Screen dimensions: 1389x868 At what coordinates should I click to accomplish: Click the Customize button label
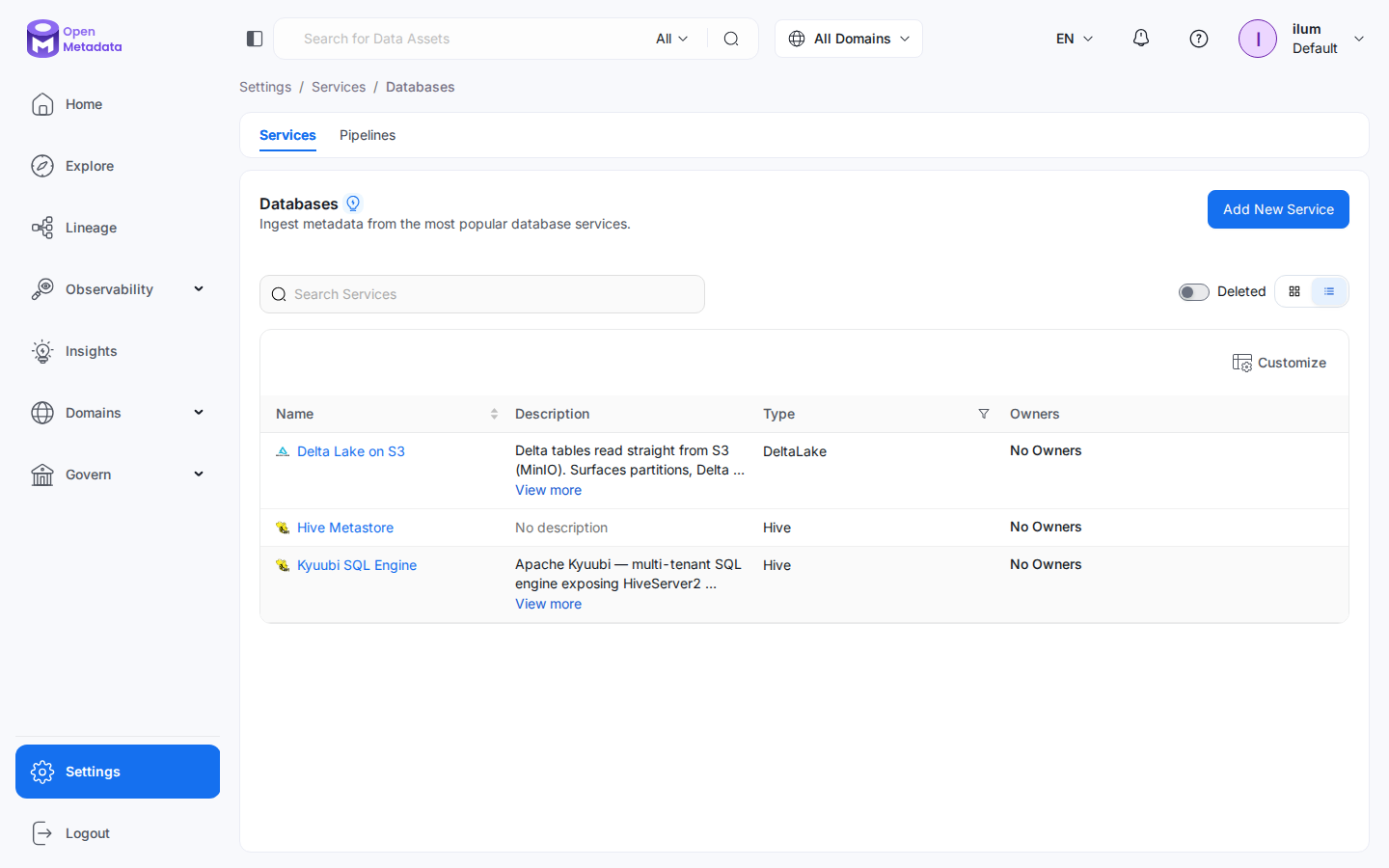click(1292, 363)
